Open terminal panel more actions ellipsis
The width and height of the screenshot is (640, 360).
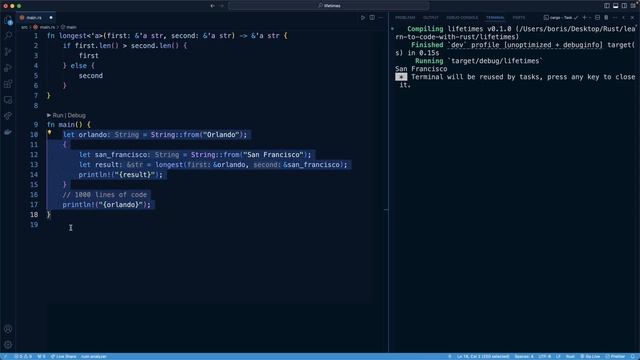click(615, 18)
